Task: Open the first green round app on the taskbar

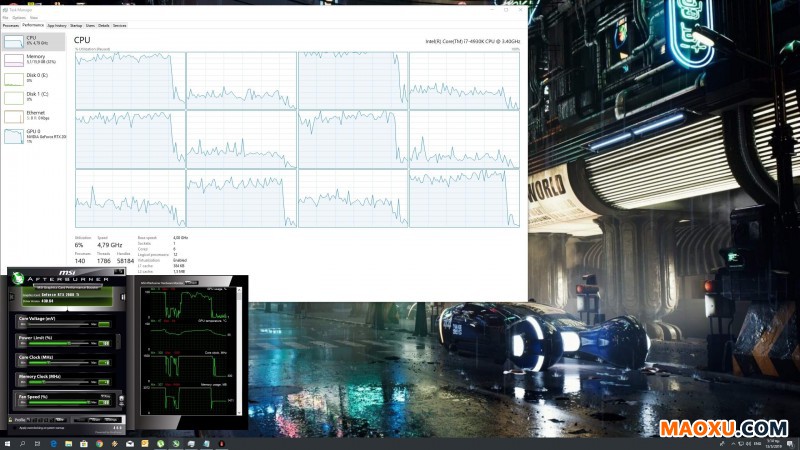Action: point(161,444)
